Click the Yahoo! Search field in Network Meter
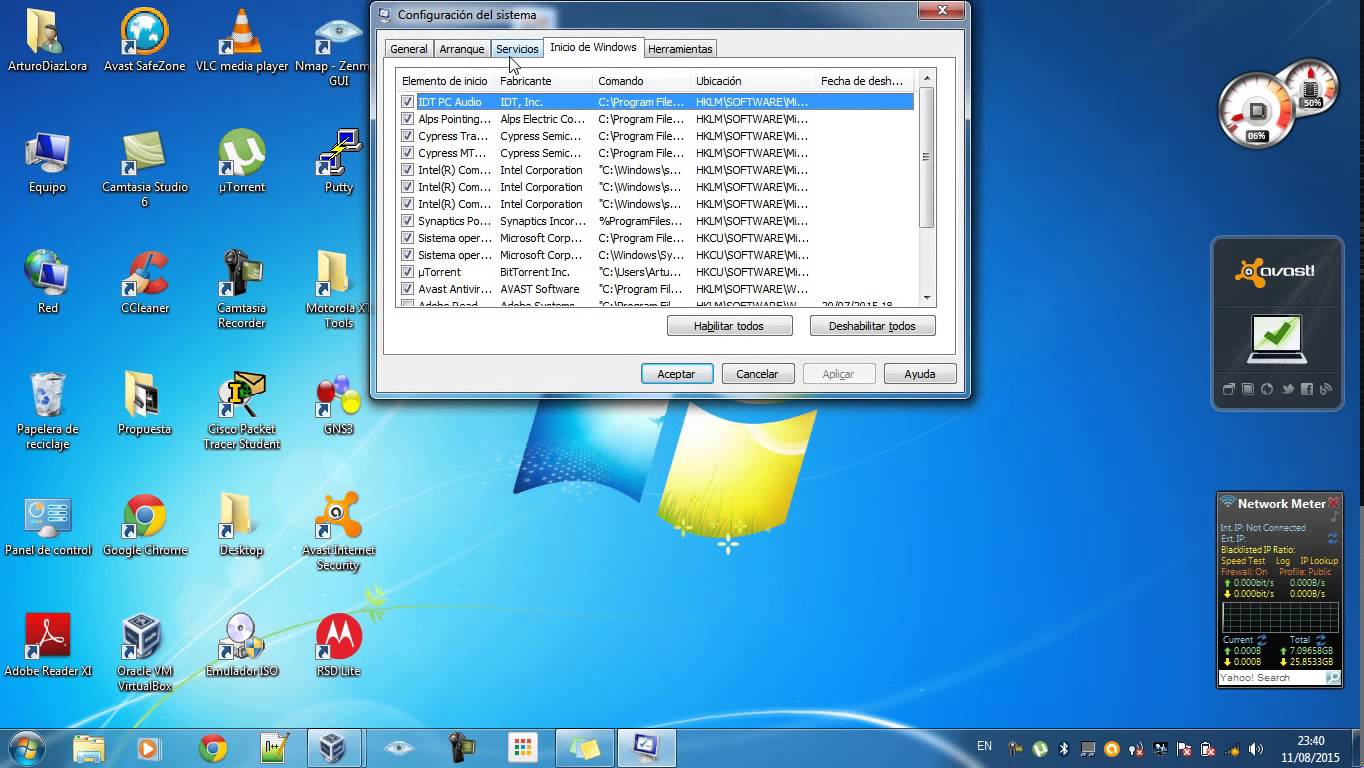This screenshot has height=768, width=1364. pos(1271,678)
